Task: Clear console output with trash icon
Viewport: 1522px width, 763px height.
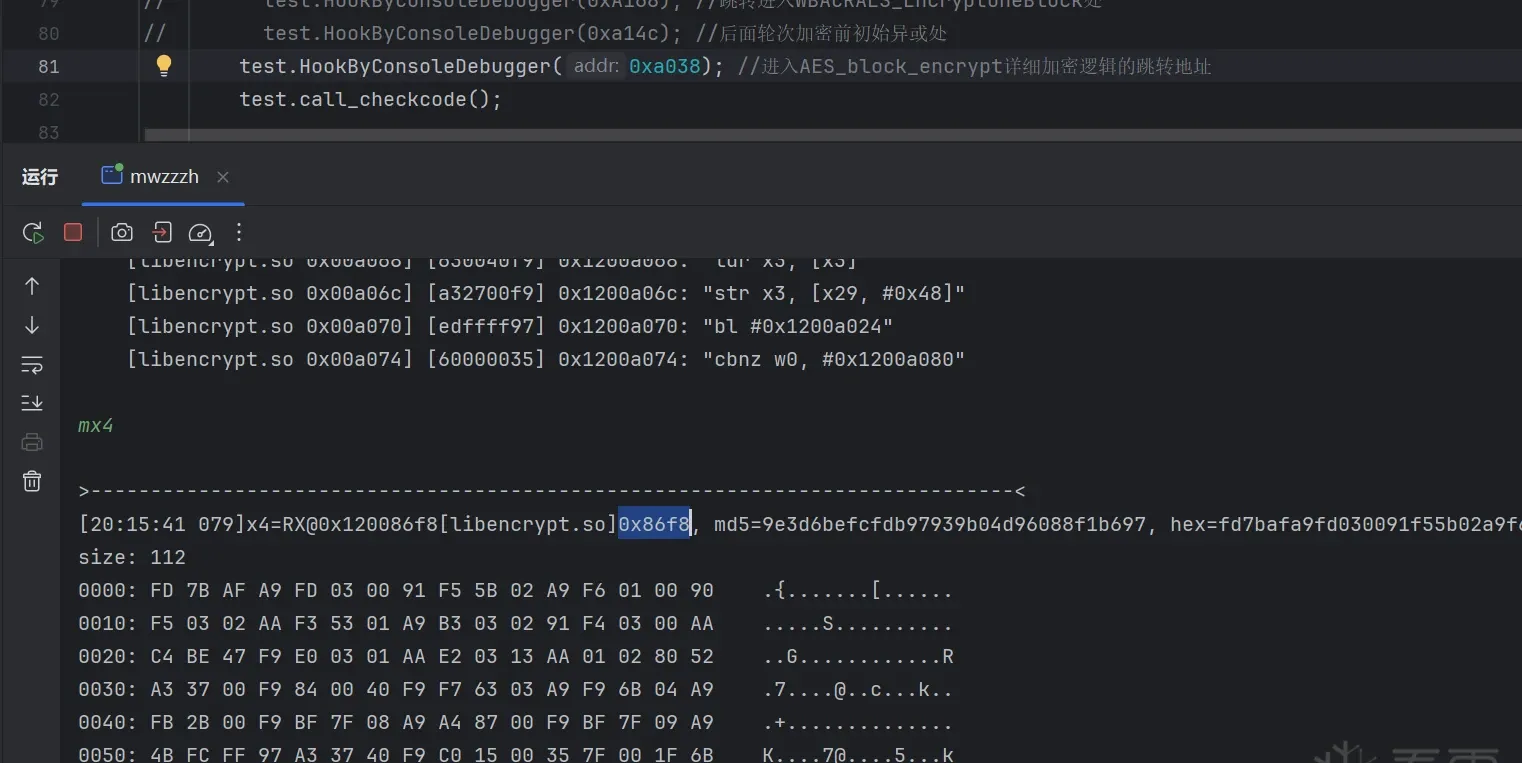Action: pyautogui.click(x=32, y=481)
